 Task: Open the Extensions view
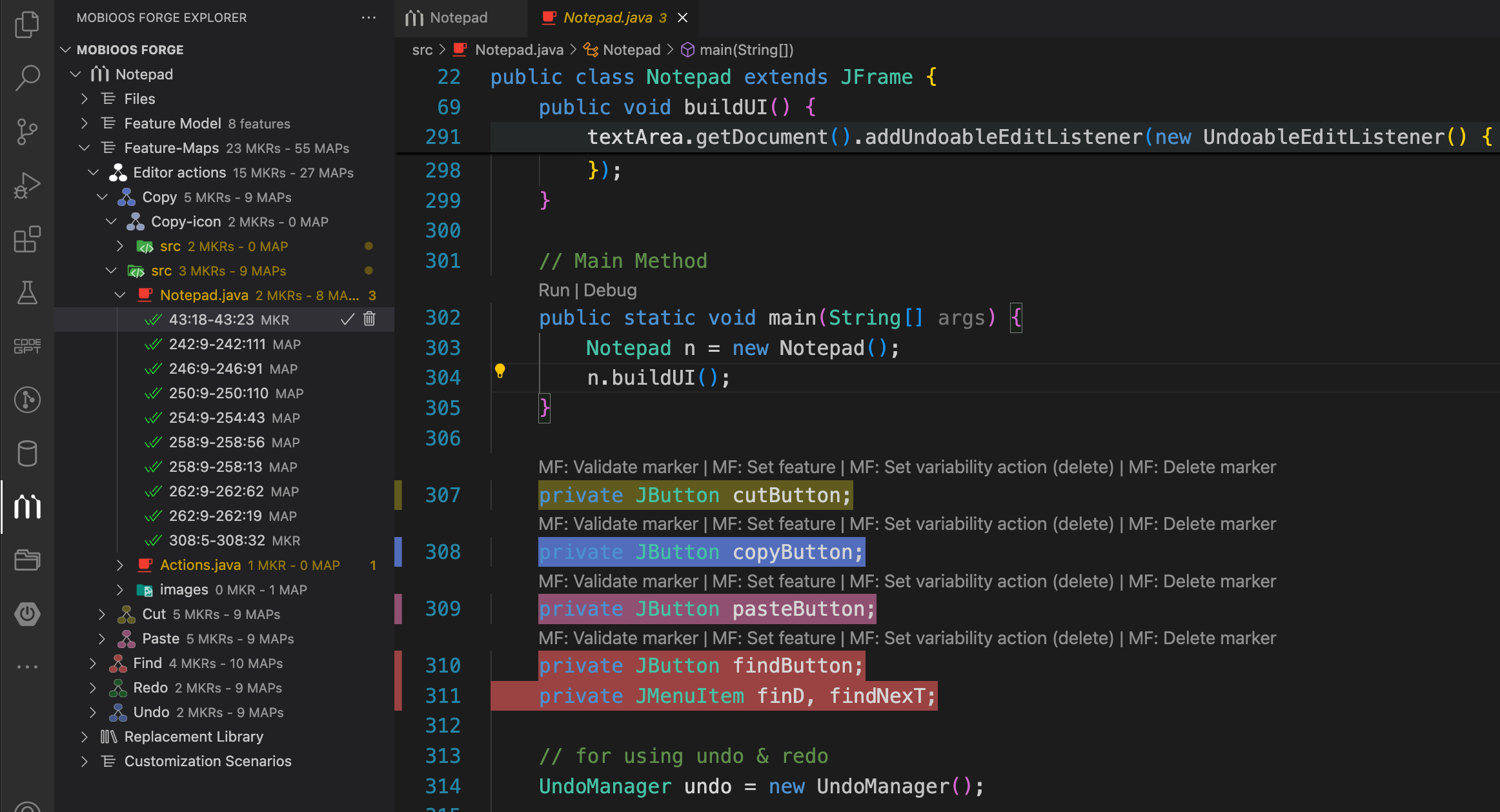27,239
